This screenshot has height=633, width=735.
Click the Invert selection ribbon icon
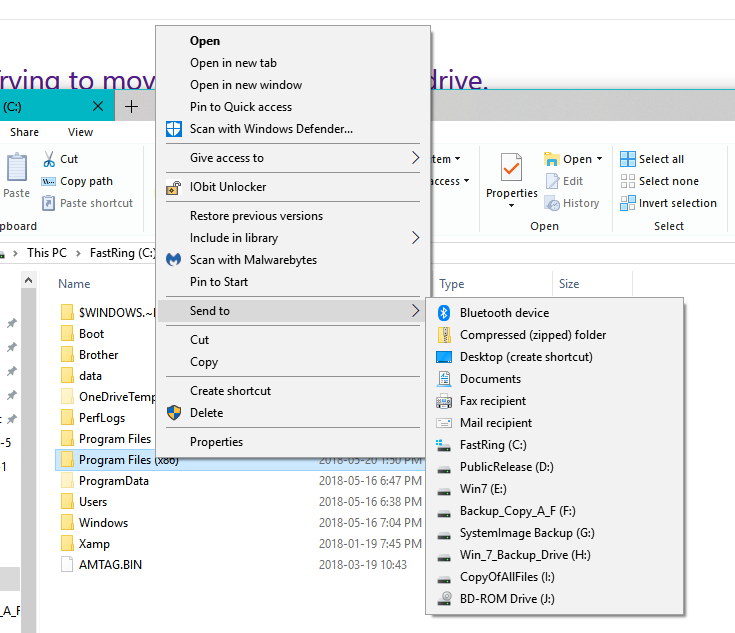(628, 203)
